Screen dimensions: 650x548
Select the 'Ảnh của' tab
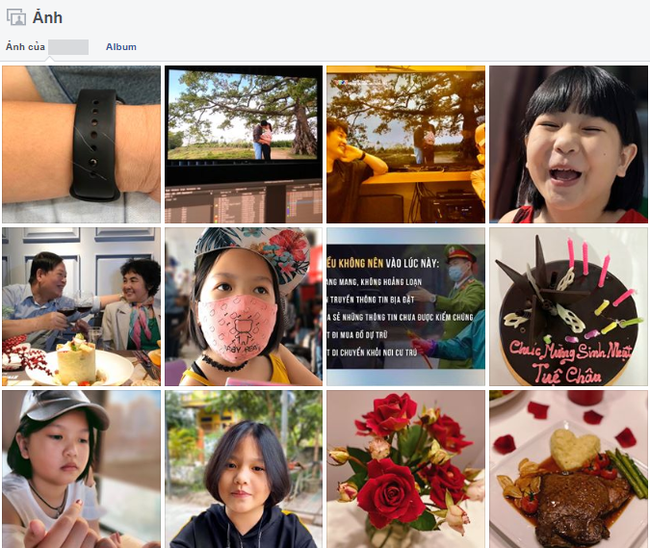(x=25, y=47)
